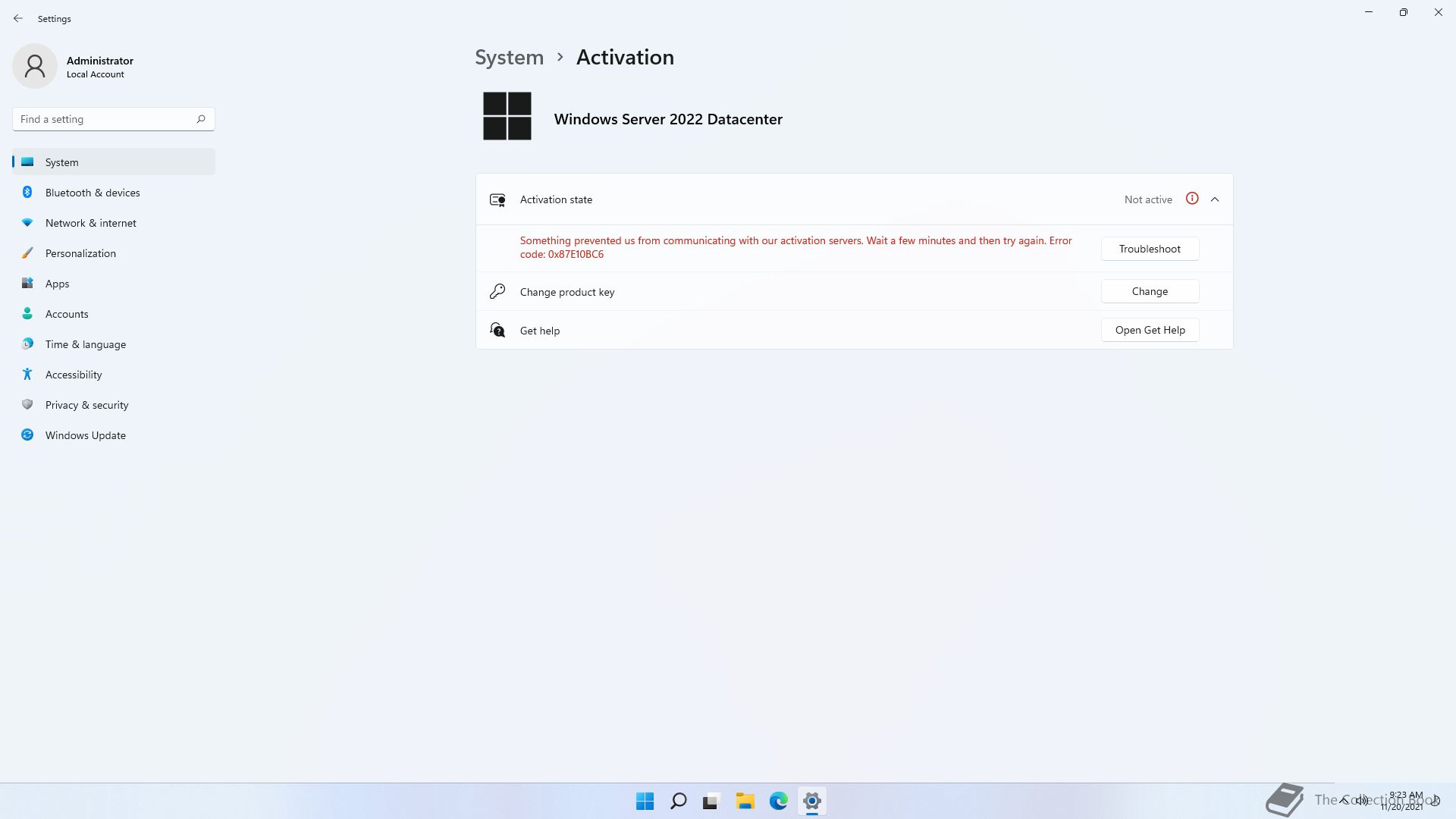
Task: Click the Administrator account name
Action: (x=100, y=61)
